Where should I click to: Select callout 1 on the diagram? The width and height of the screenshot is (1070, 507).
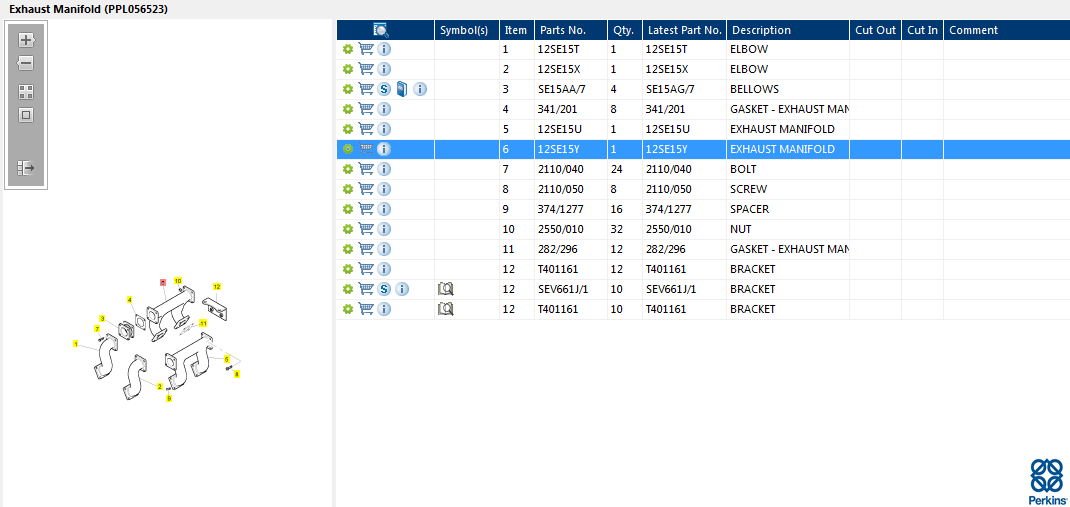click(x=76, y=344)
